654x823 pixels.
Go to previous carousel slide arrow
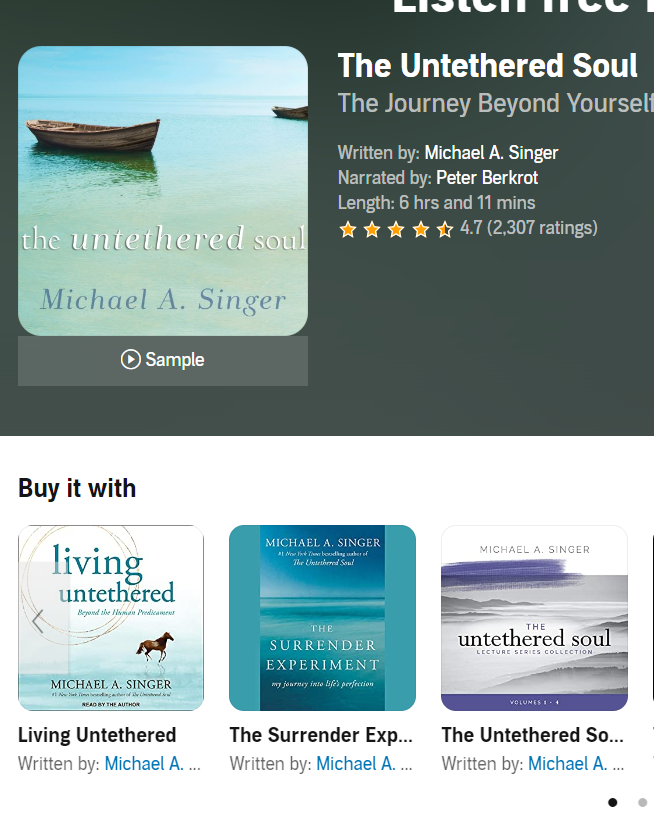pyautogui.click(x=38, y=621)
